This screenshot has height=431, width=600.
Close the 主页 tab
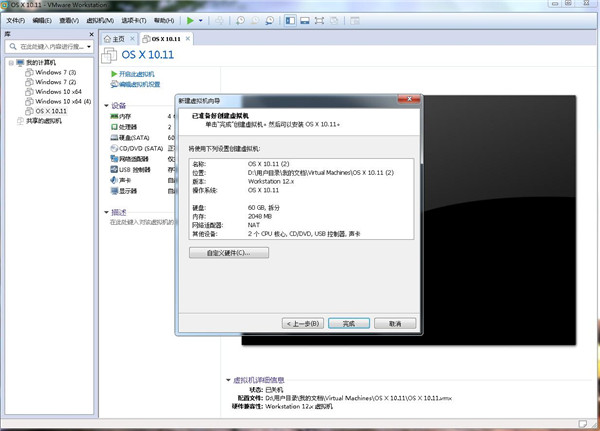(x=132, y=39)
